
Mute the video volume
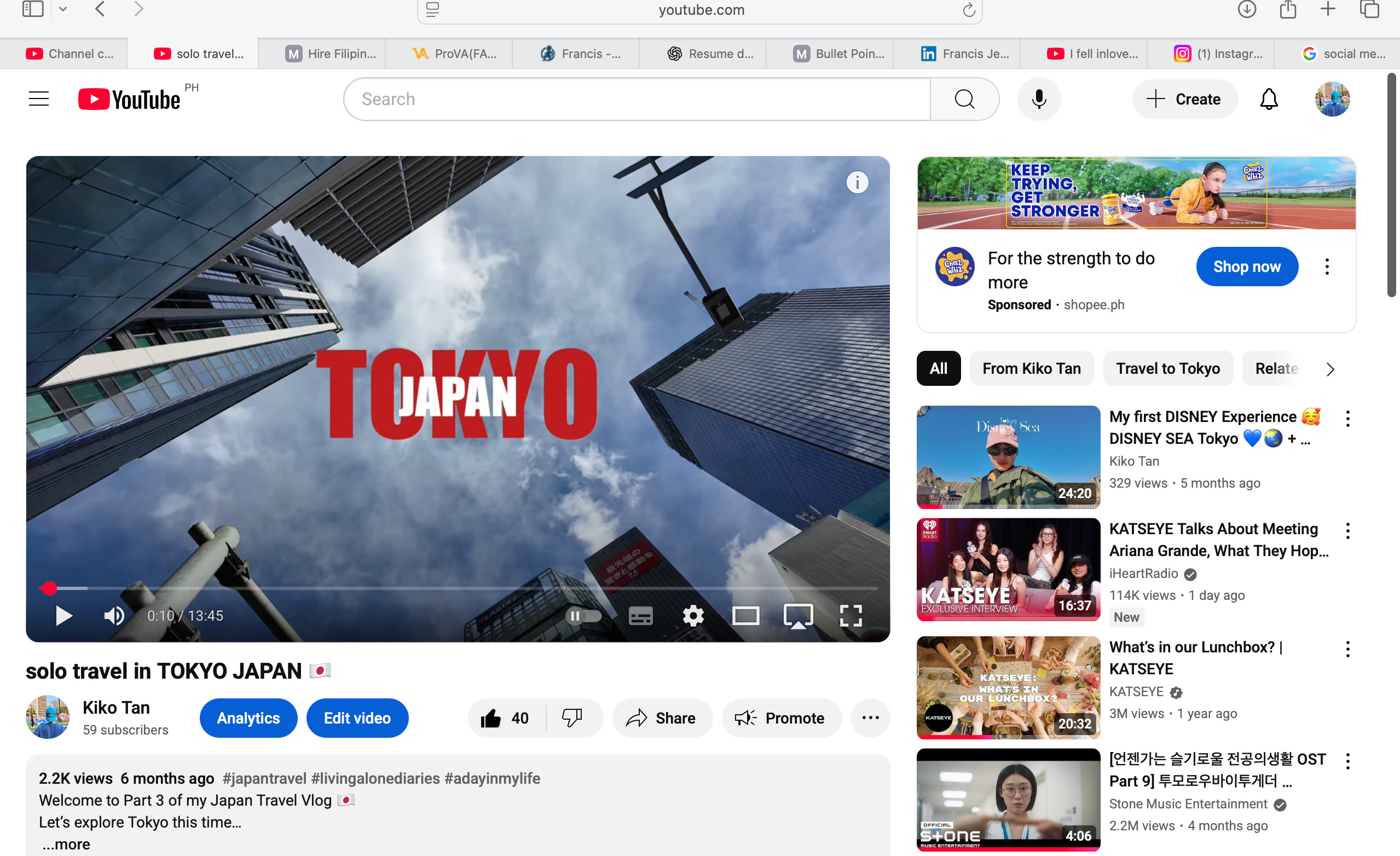(x=114, y=616)
